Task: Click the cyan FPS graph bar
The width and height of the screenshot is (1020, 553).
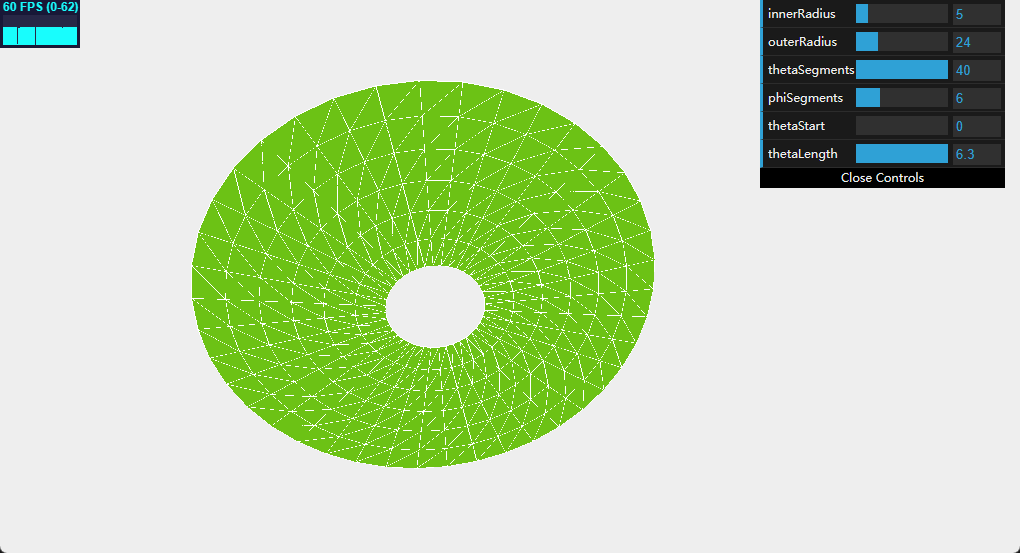Action: coord(40,35)
